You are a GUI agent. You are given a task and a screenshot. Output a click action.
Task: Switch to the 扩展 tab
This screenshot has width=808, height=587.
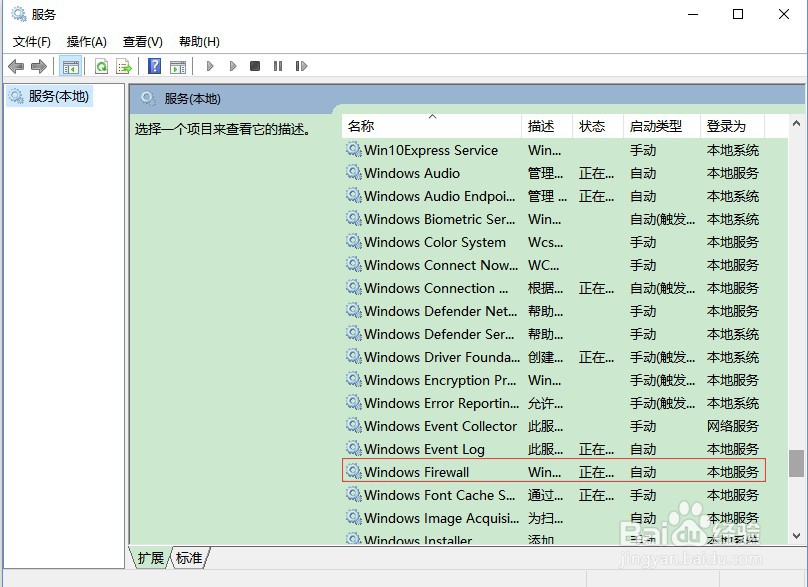[150, 558]
